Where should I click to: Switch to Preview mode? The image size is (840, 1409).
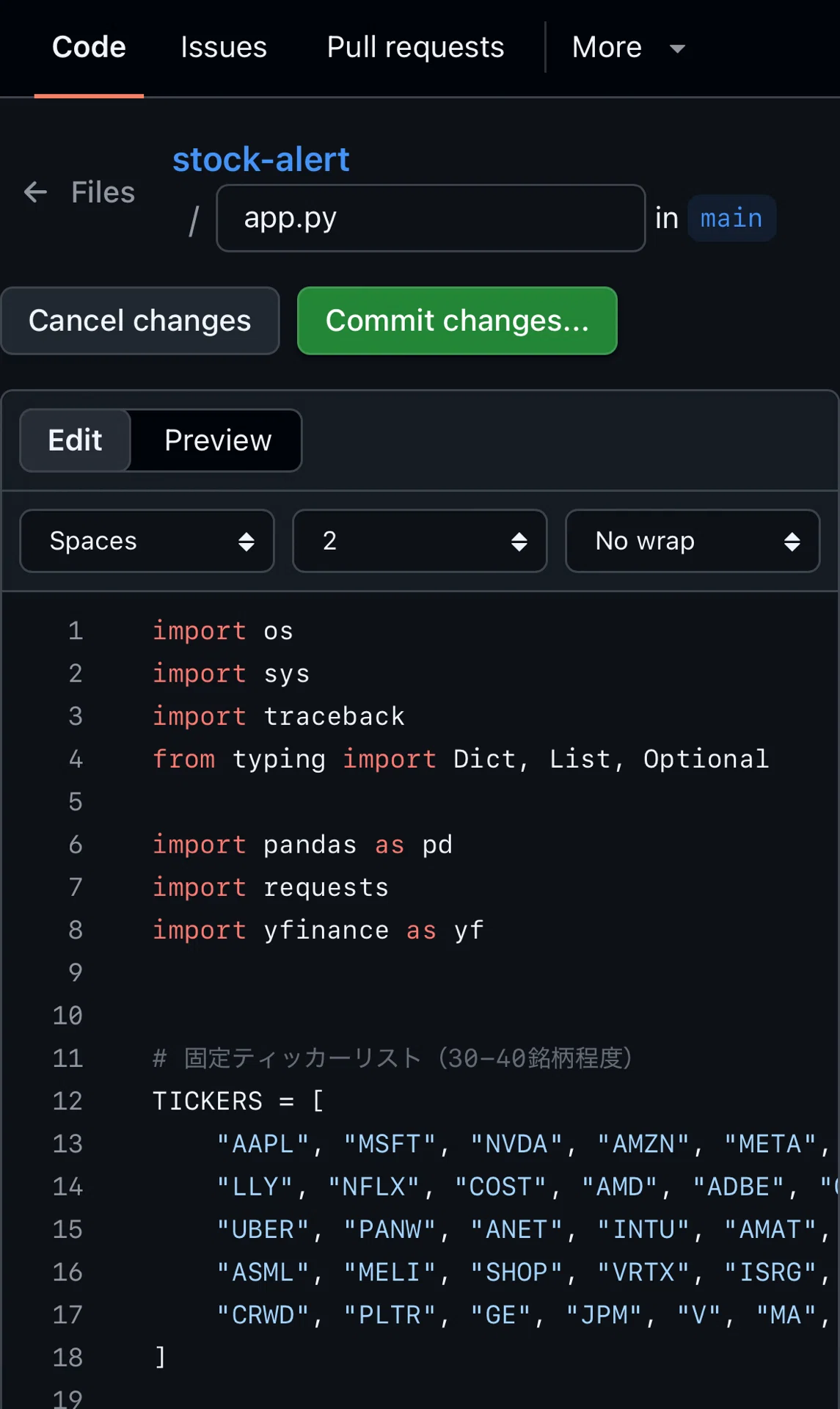point(218,440)
